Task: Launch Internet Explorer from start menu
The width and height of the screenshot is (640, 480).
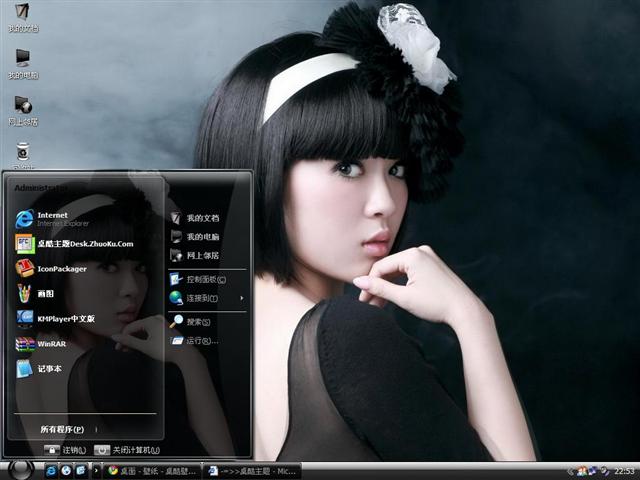Action: 52,219
